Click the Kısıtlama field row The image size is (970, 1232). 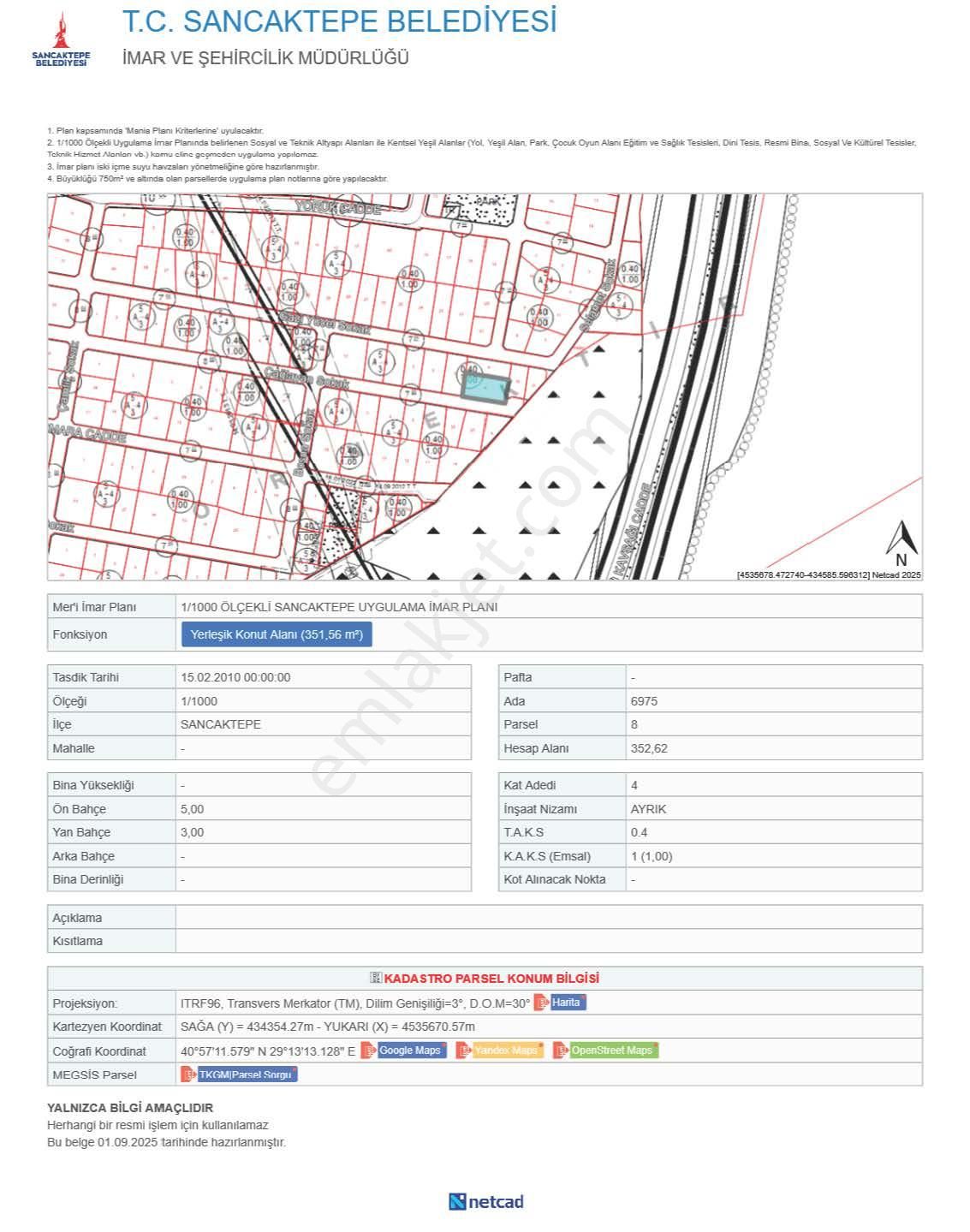pyautogui.click(x=485, y=941)
